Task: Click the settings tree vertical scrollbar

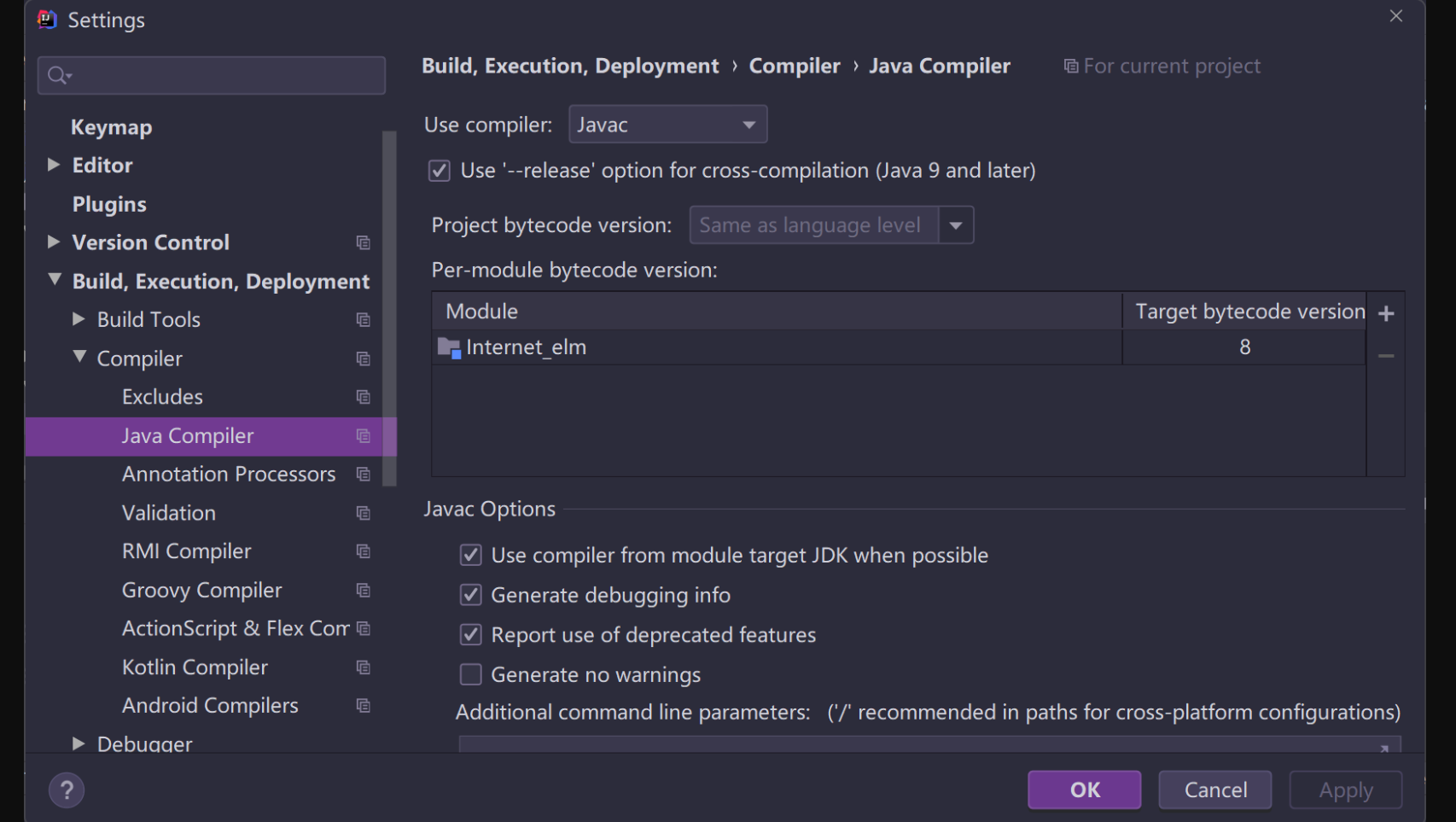Action: [x=390, y=309]
